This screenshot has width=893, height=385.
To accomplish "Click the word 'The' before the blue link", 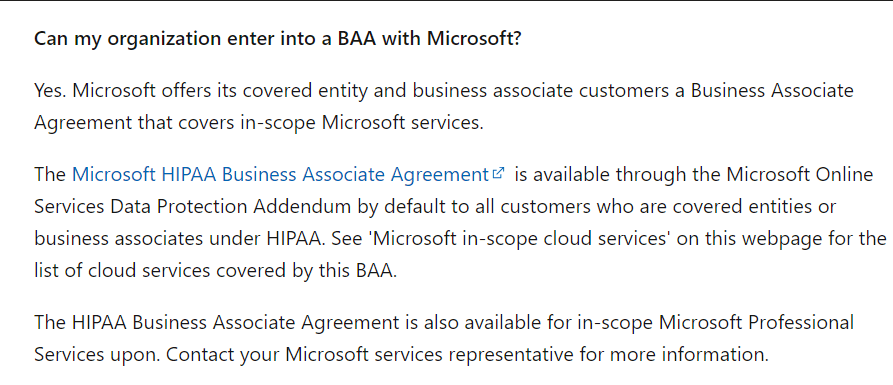I will pyautogui.click(x=50, y=174).
